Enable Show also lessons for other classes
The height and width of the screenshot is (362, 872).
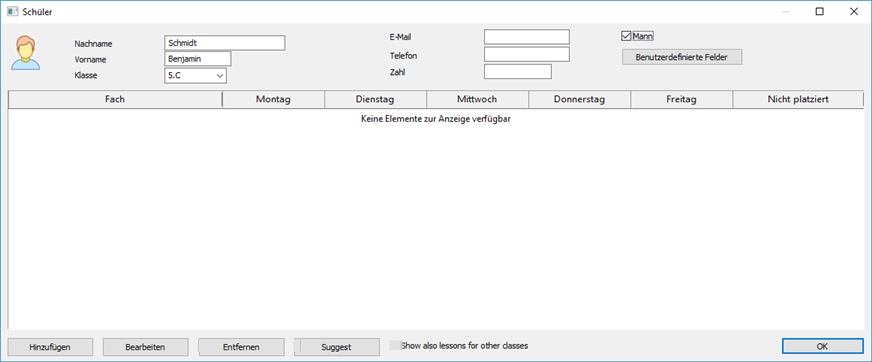[394, 345]
